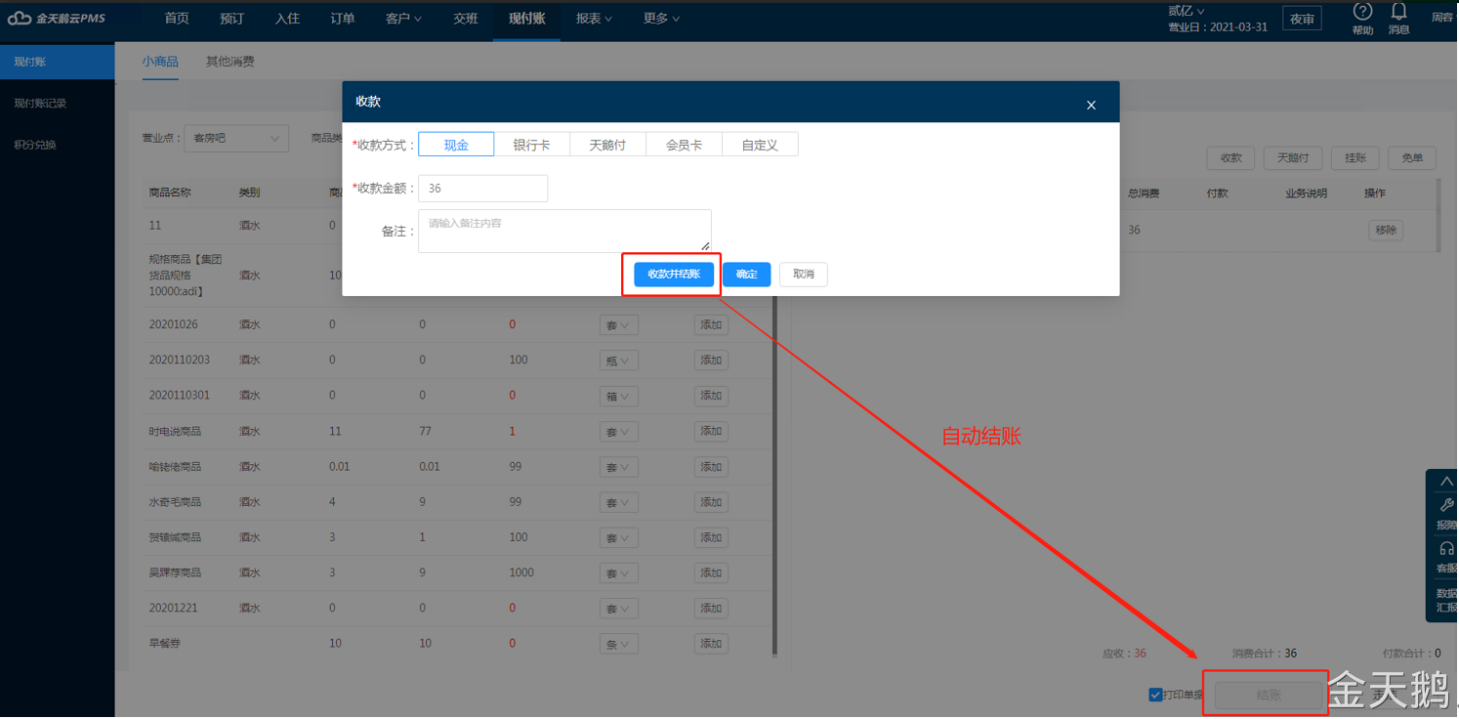The width and height of the screenshot is (1459, 719).
Task: Open the 入住 menu item
Action: pos(288,18)
